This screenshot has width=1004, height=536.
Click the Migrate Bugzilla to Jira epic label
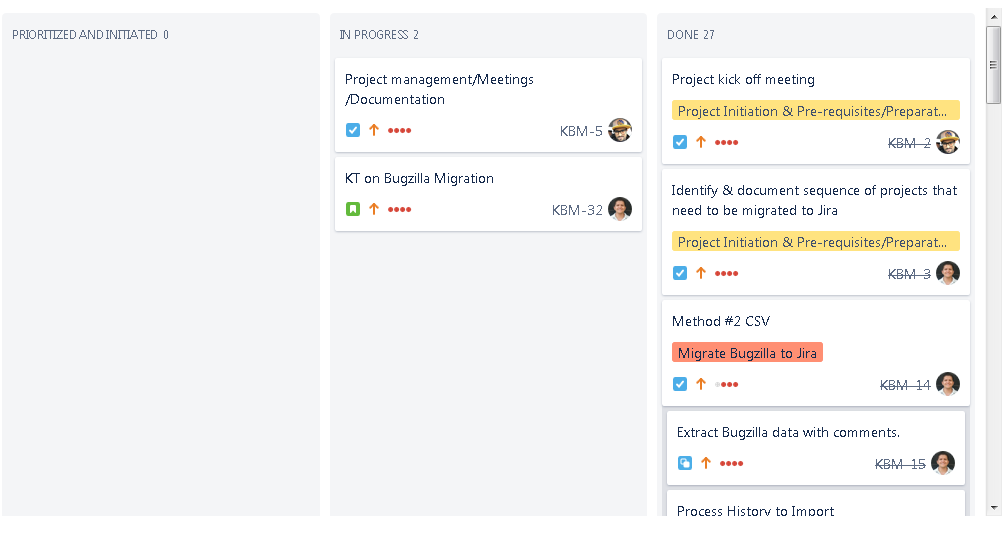747,353
